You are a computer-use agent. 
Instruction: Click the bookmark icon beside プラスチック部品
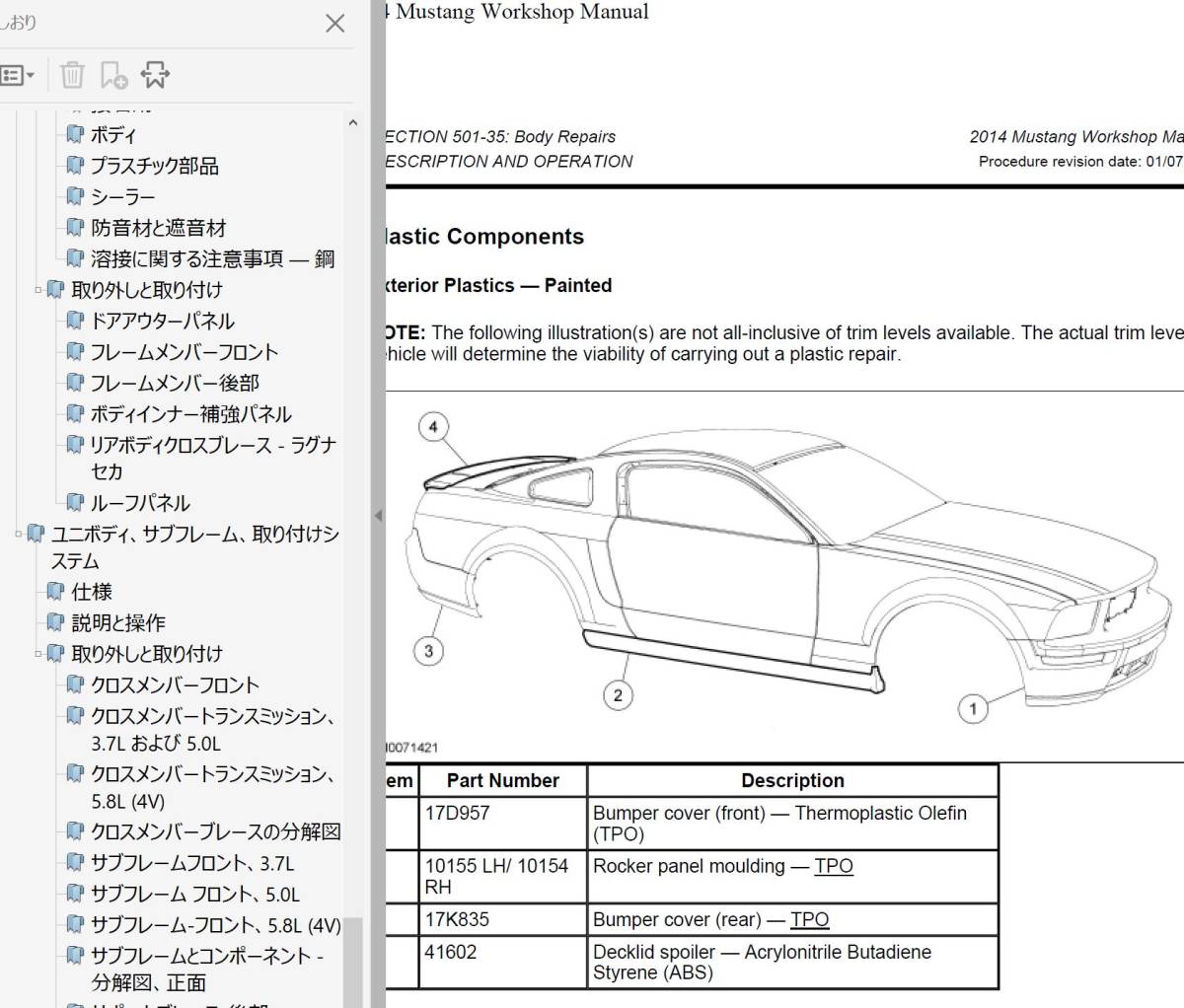pos(75,166)
